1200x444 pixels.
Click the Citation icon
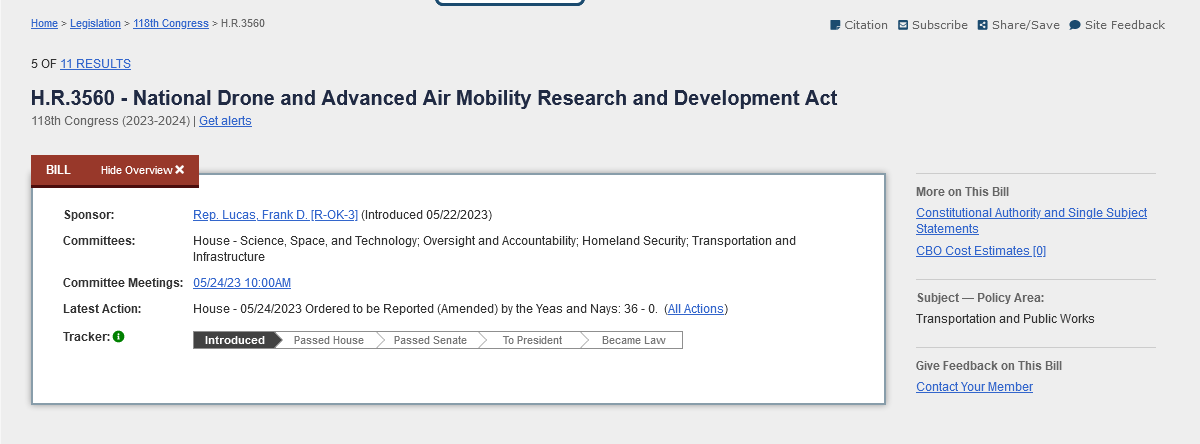pyautogui.click(x=835, y=25)
